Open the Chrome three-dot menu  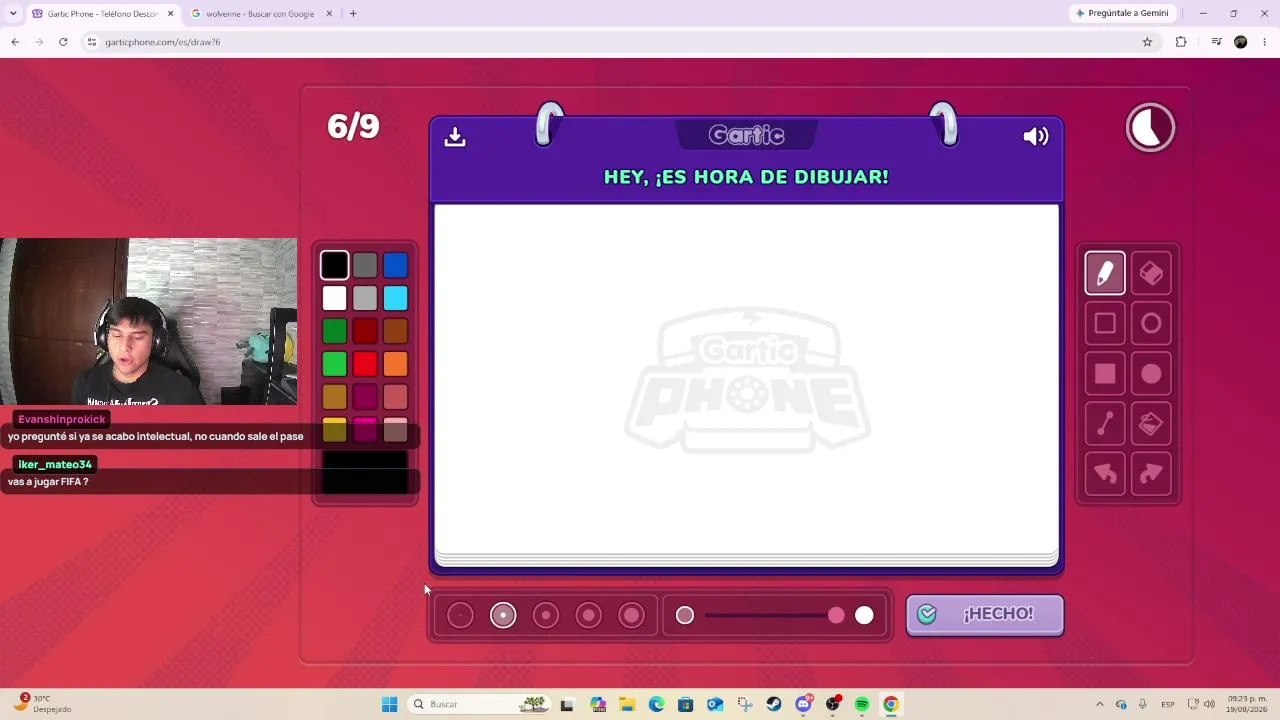(x=1265, y=42)
